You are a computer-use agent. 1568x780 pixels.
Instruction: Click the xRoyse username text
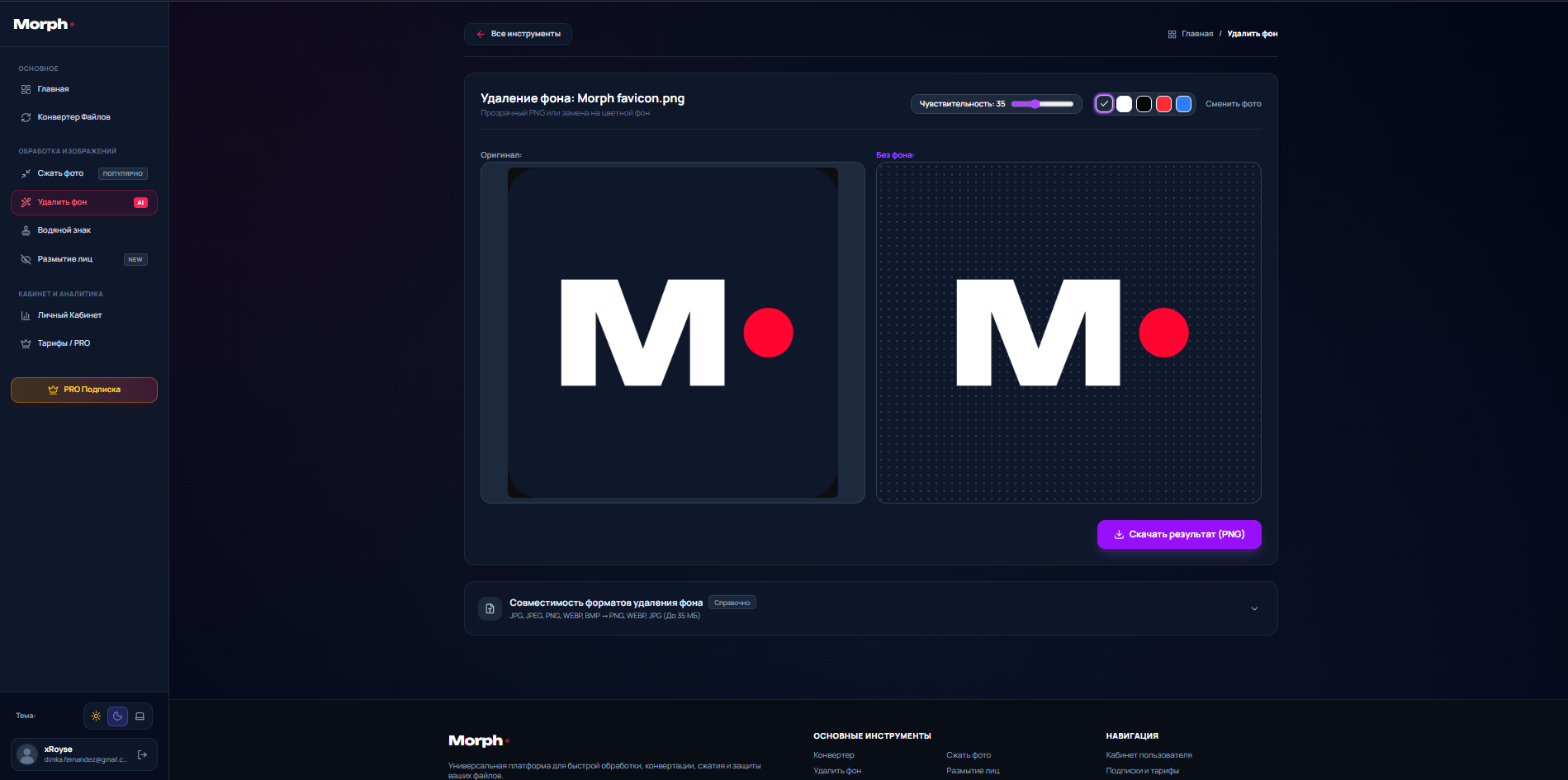(59, 749)
